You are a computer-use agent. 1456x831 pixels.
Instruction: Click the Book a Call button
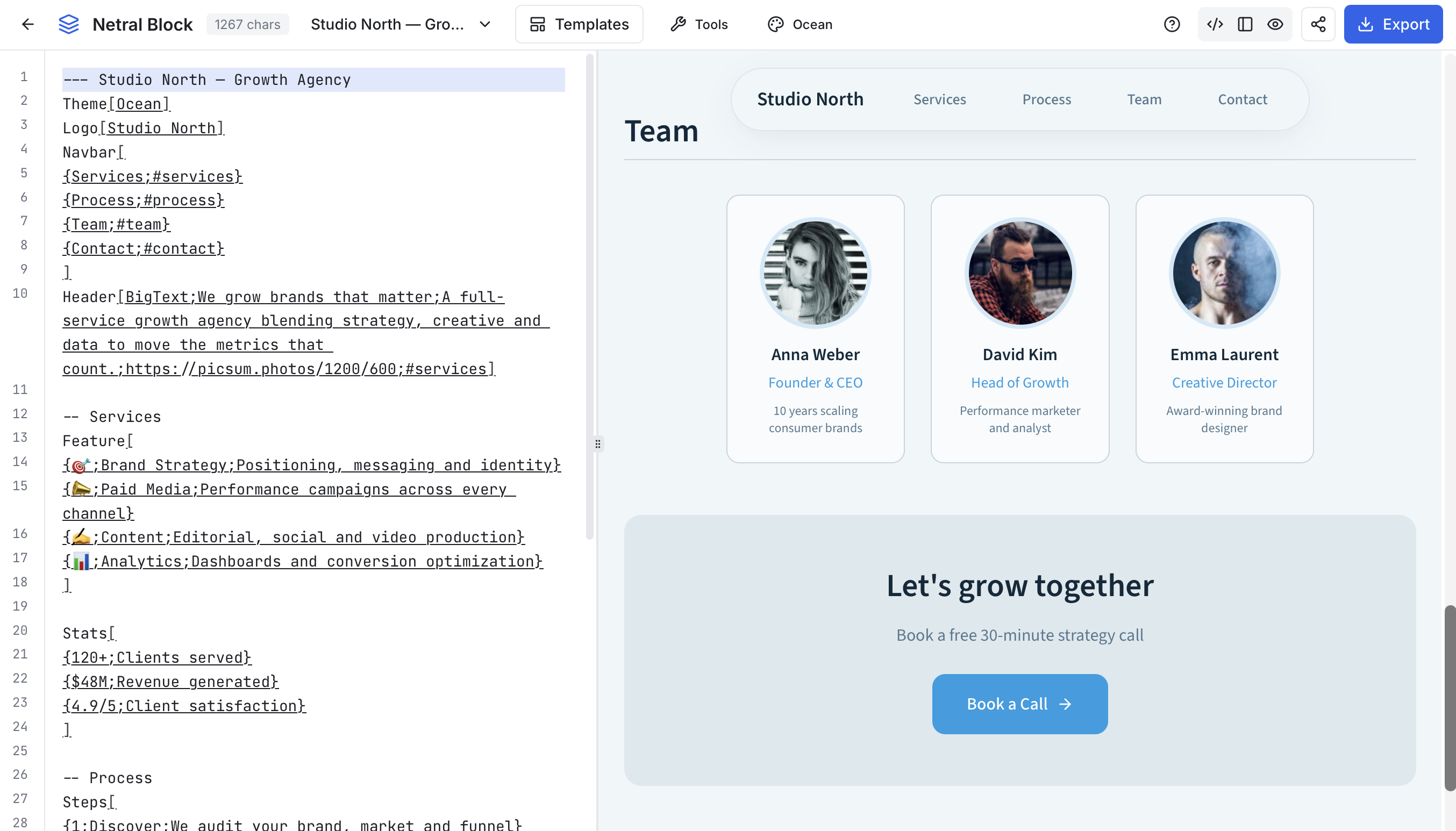1019,704
